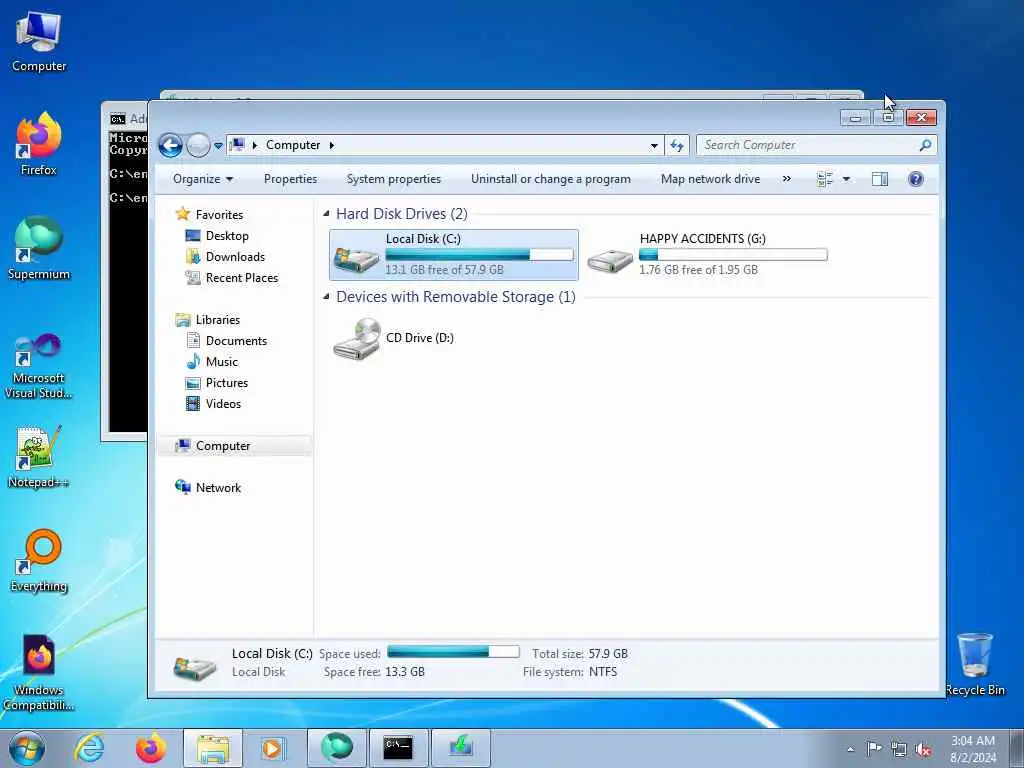Image resolution: width=1024 pixels, height=768 pixels.
Task: Open Explorer help icon
Action: tap(916, 179)
